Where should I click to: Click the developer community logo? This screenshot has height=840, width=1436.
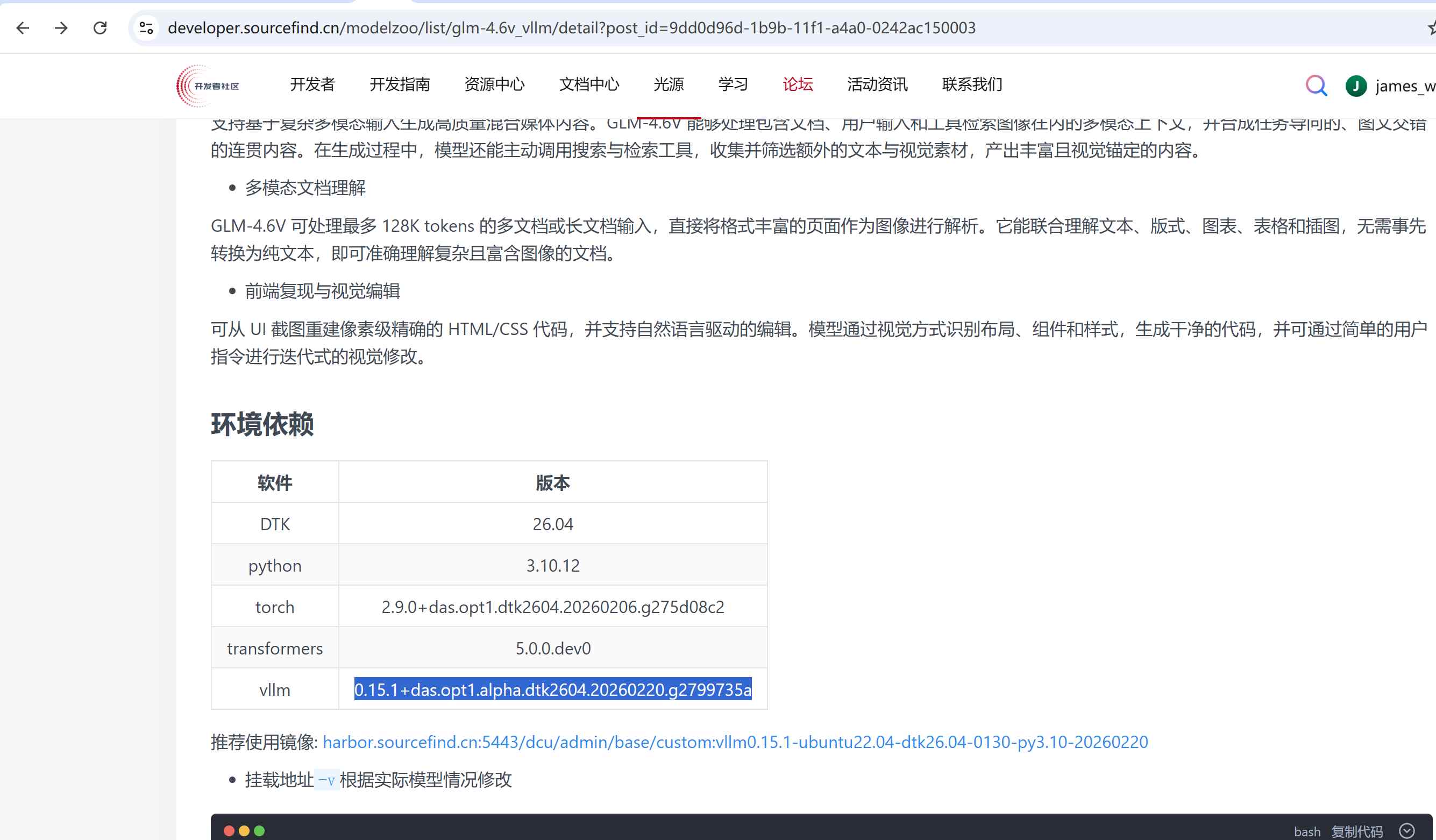point(208,86)
